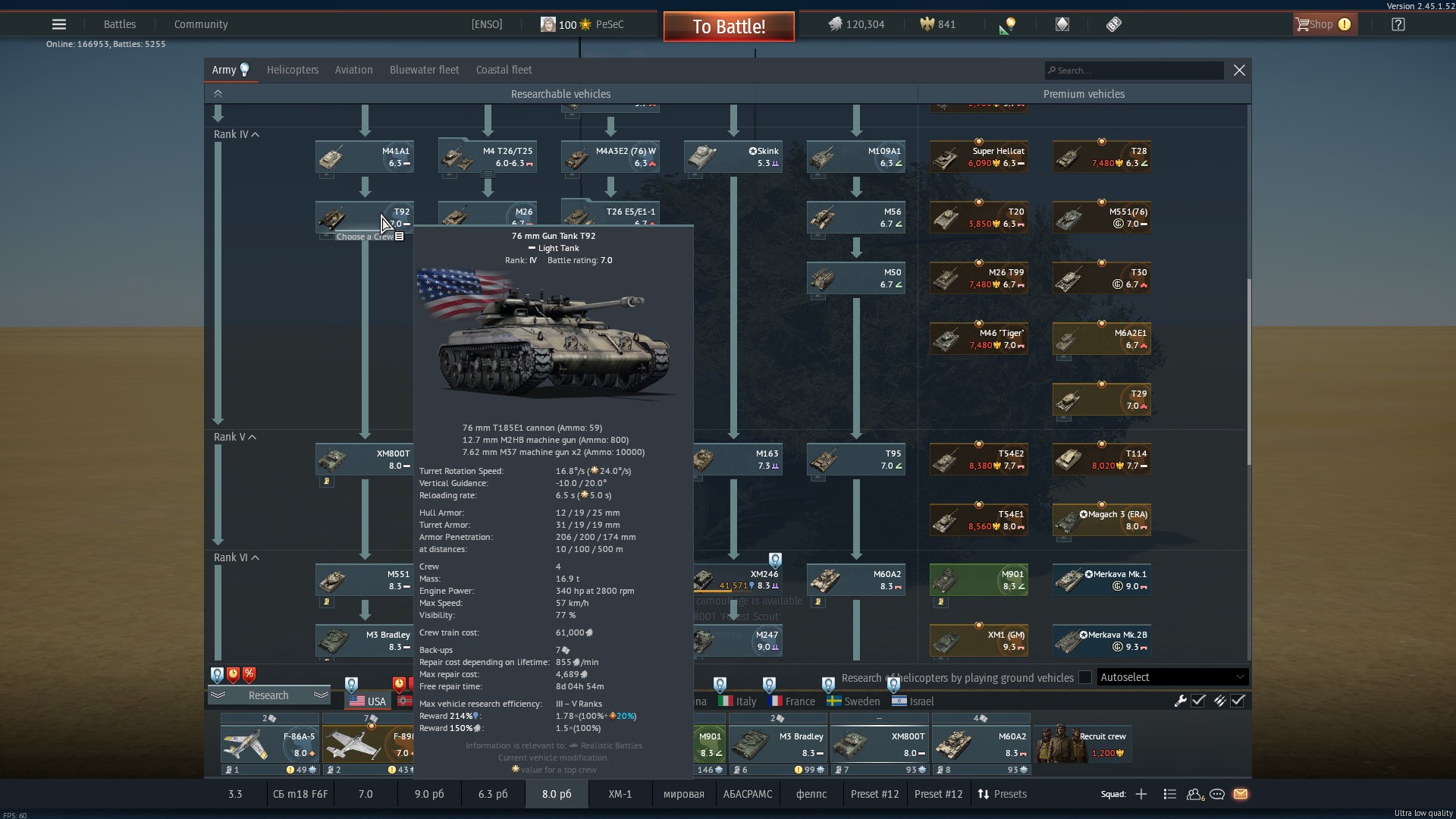Select the M56 vehicle card

(x=856, y=218)
